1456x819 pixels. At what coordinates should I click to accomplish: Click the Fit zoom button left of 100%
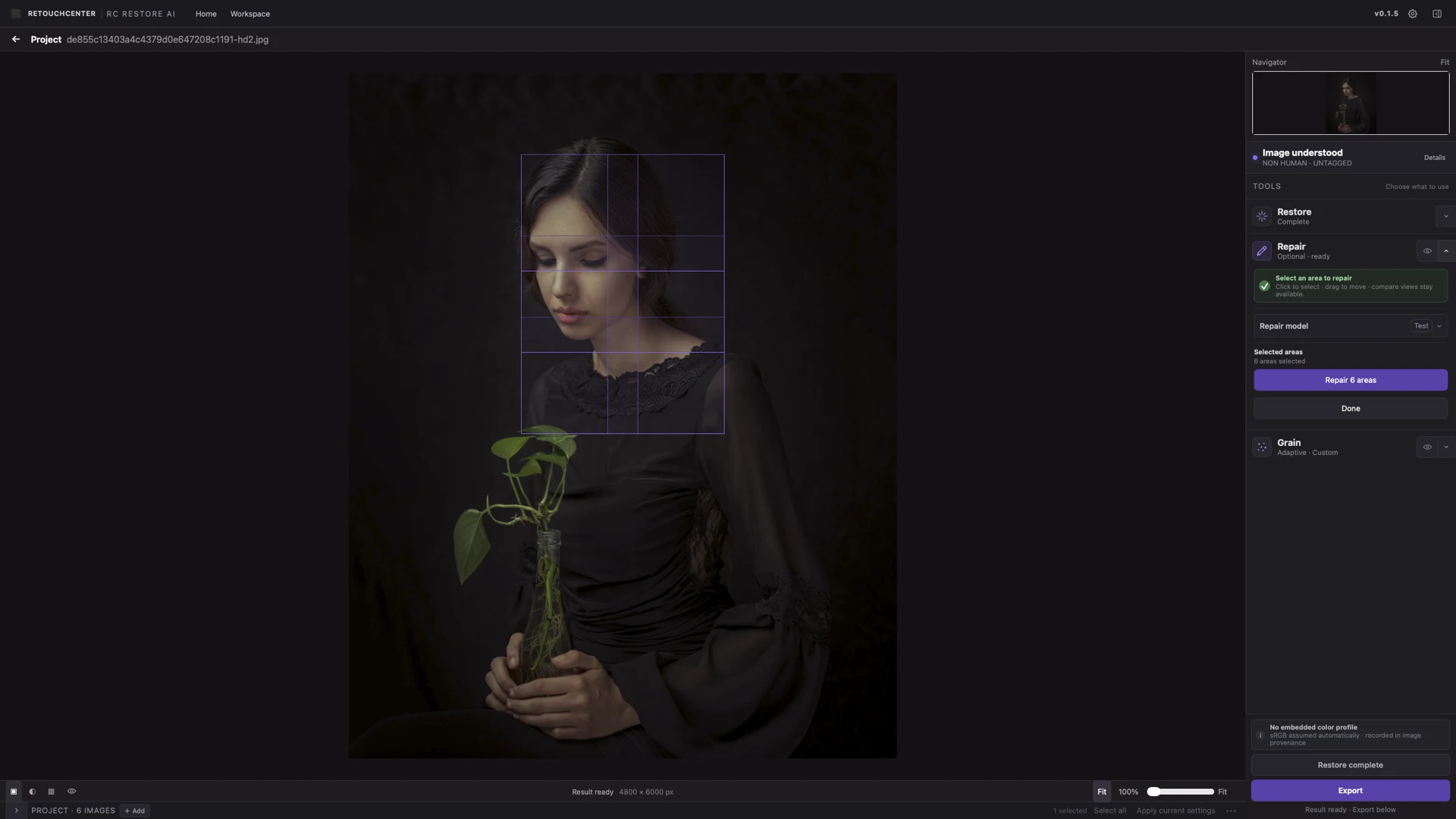pos(1102,792)
